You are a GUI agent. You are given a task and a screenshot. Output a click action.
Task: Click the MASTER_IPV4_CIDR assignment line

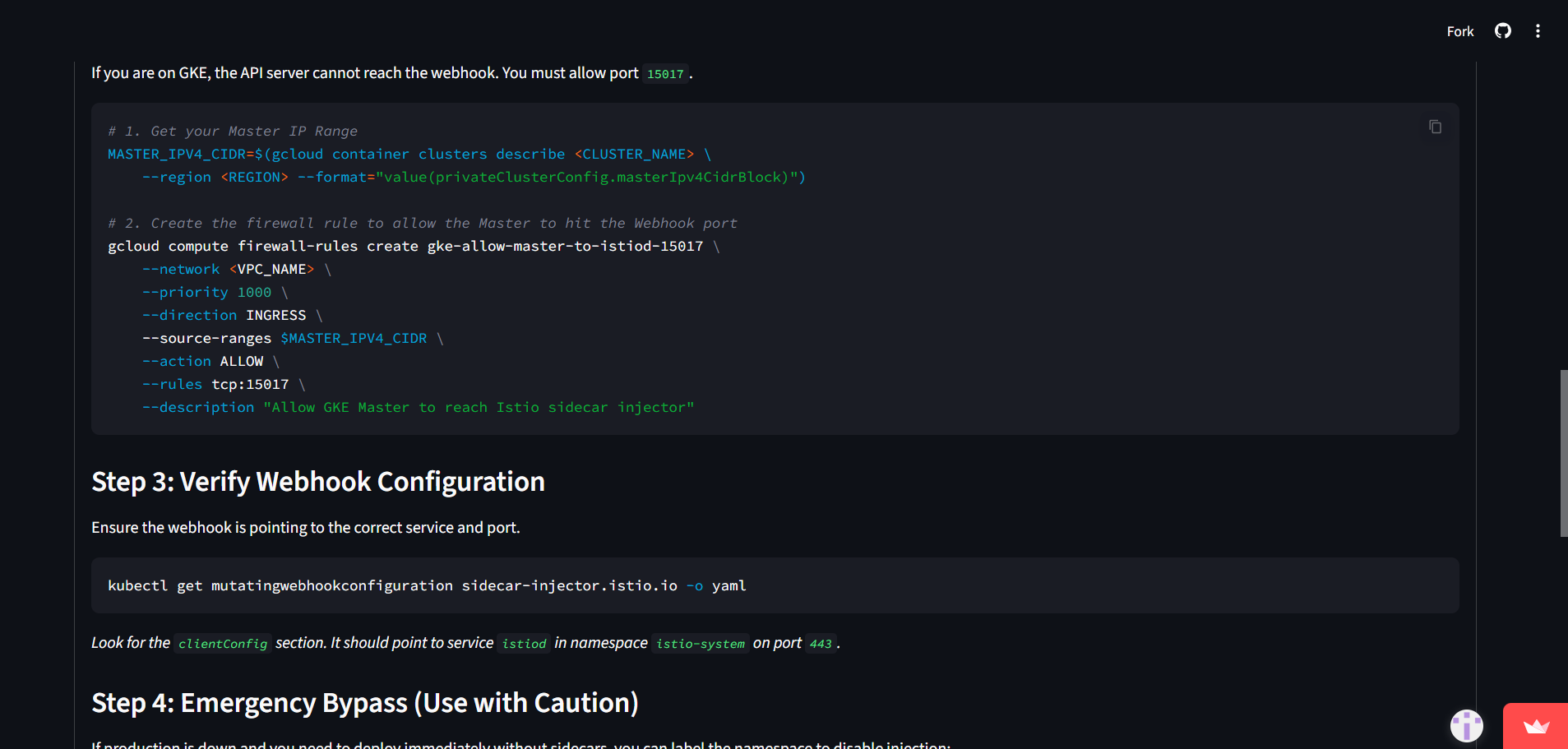coord(409,155)
